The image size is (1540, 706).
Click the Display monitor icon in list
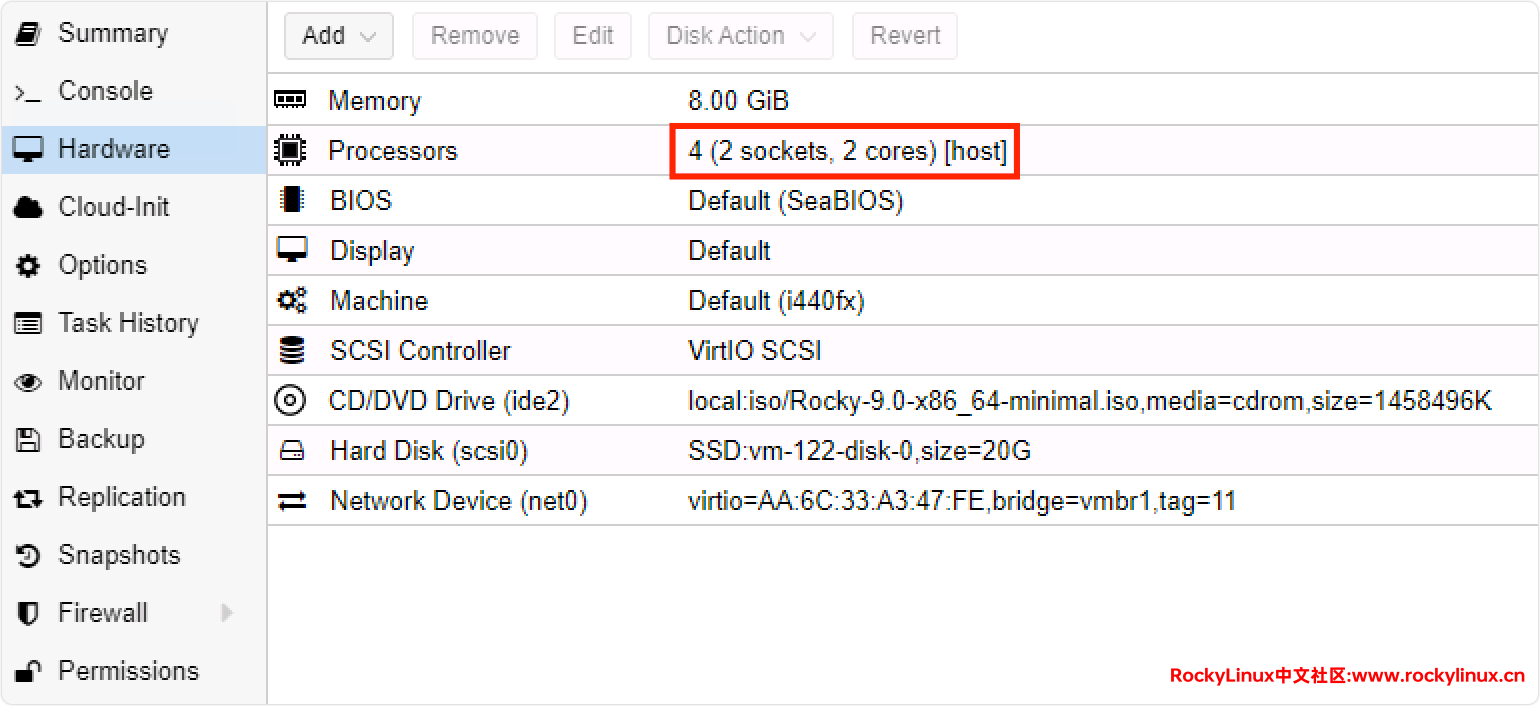pyautogui.click(x=292, y=250)
